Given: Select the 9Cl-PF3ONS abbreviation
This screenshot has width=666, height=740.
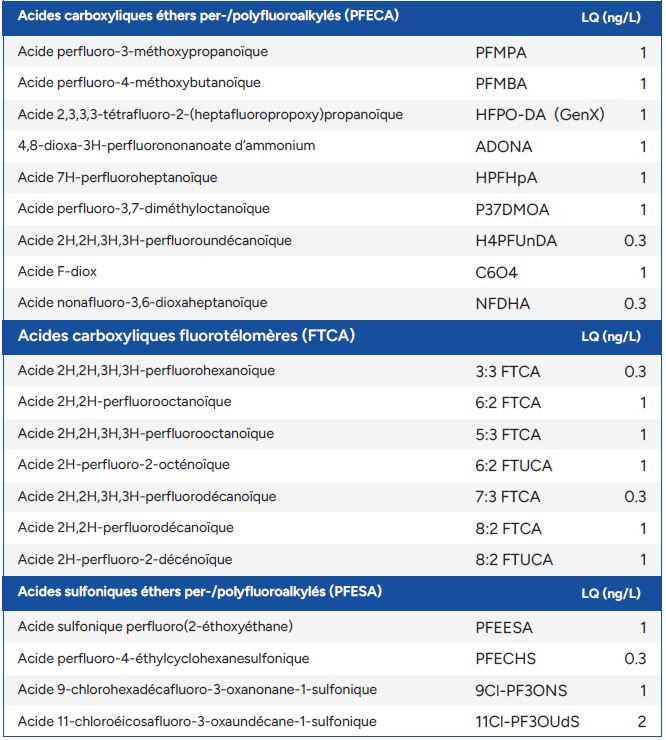Looking at the screenshot, I should tap(521, 691).
